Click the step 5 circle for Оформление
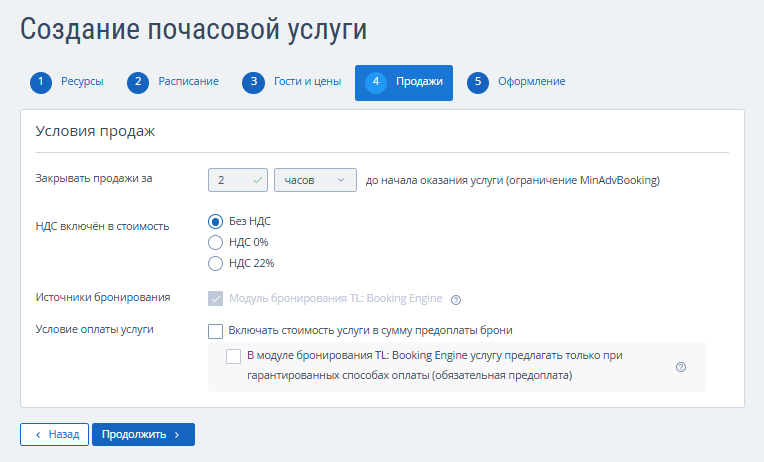 478,82
